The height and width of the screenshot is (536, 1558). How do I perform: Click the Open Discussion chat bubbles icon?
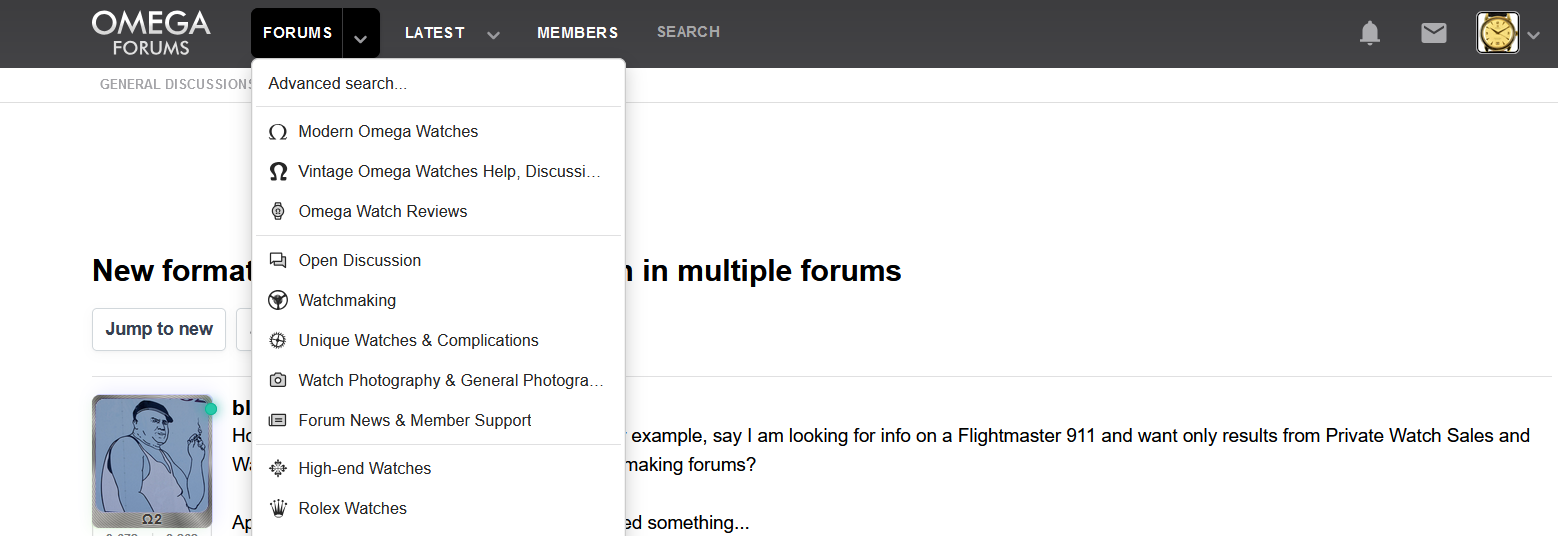pos(278,261)
